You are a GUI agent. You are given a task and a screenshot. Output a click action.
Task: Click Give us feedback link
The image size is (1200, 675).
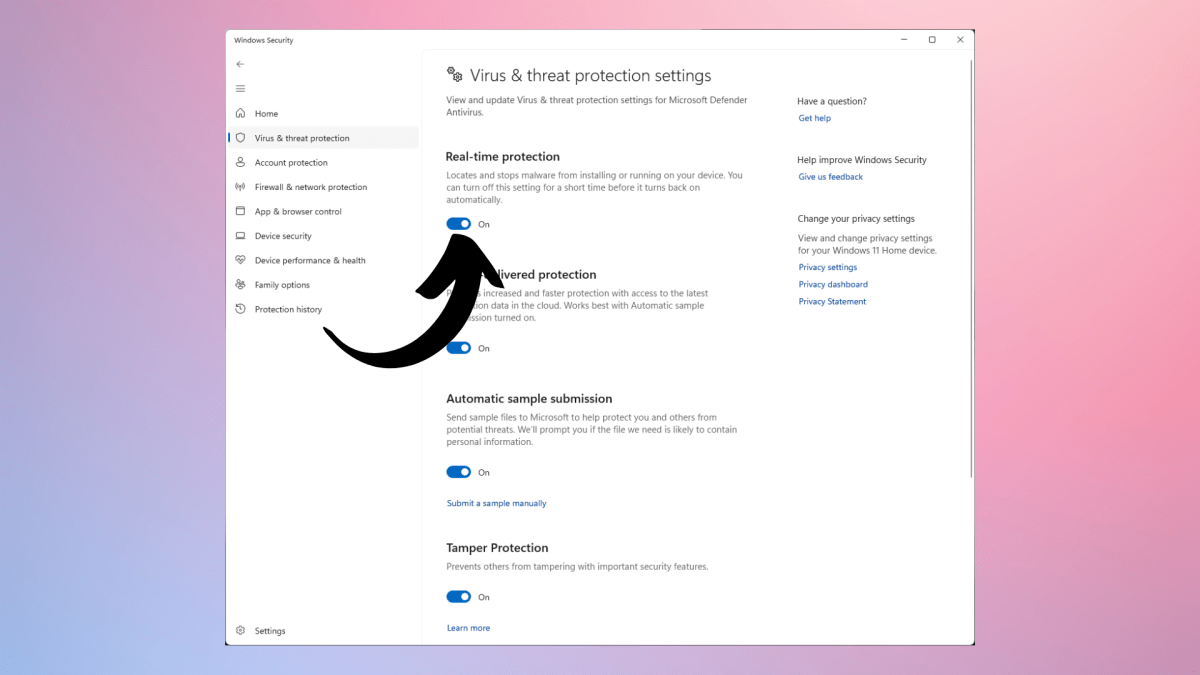[x=830, y=177]
